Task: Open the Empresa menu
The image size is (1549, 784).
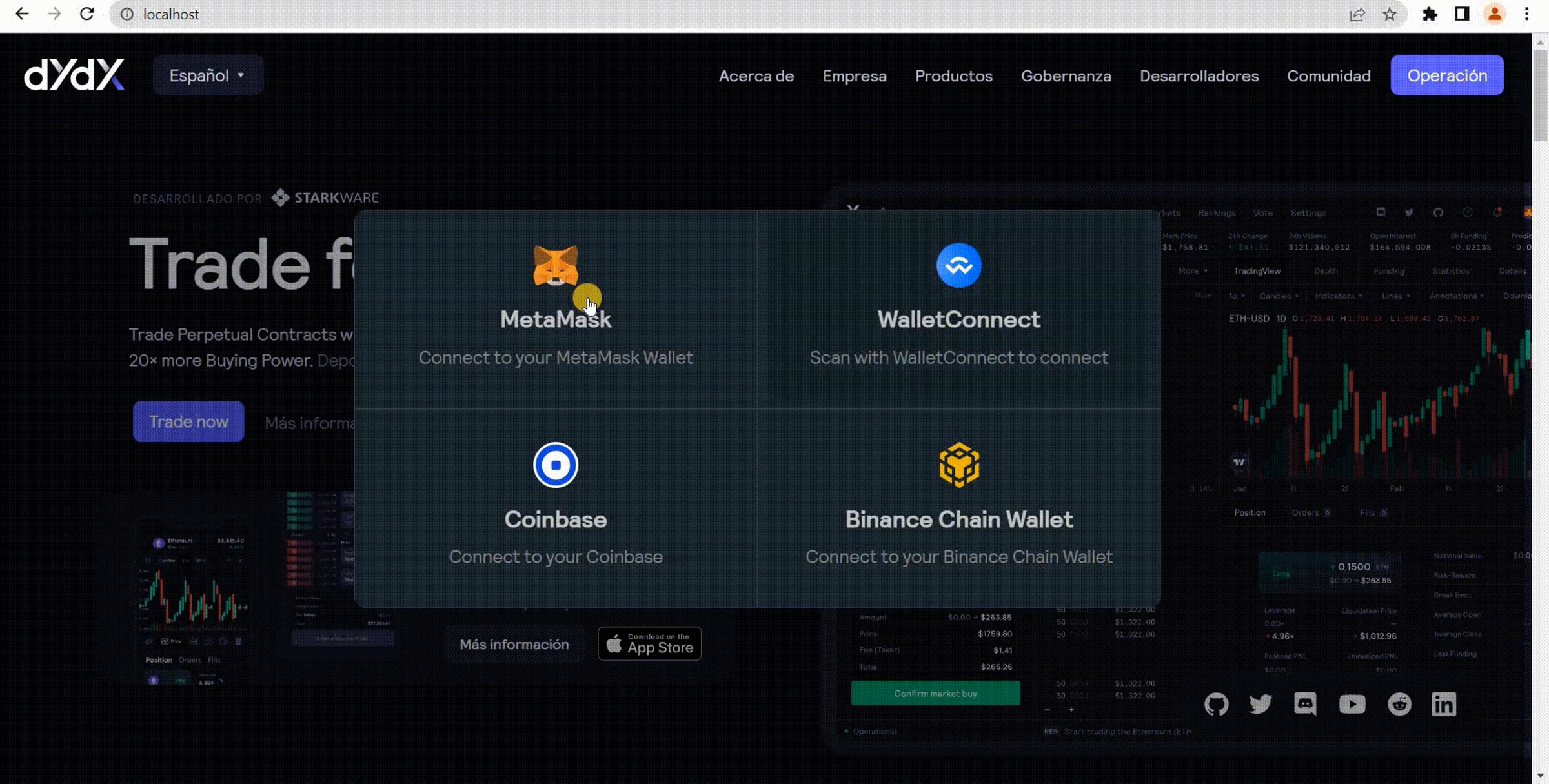Action: [855, 75]
